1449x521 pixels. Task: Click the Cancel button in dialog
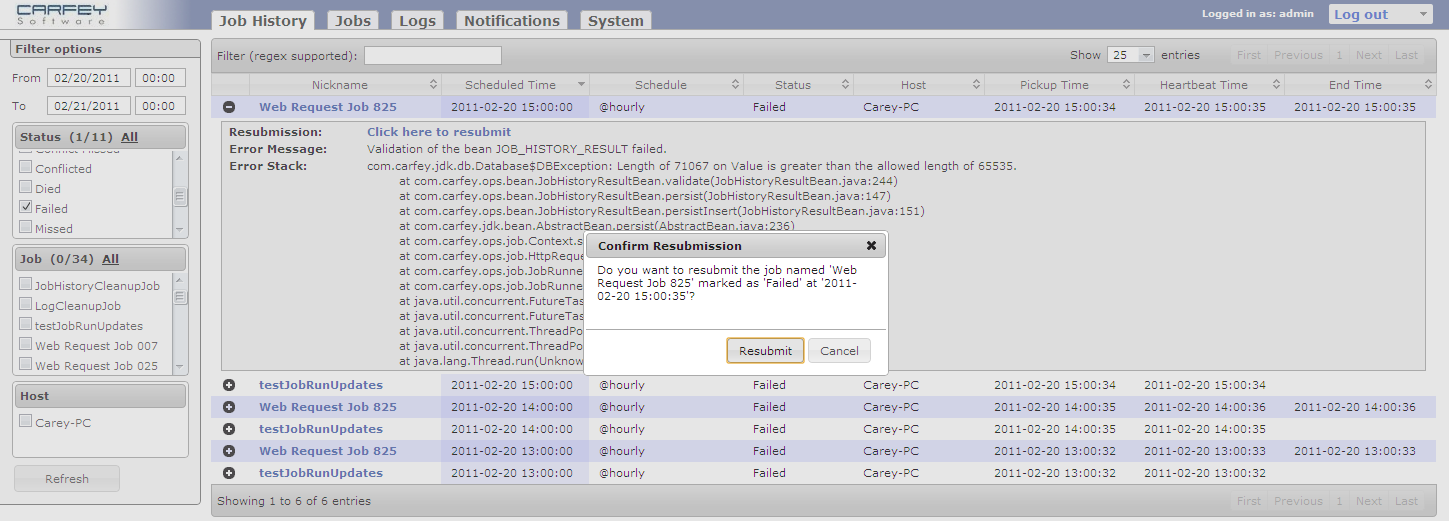pos(839,351)
